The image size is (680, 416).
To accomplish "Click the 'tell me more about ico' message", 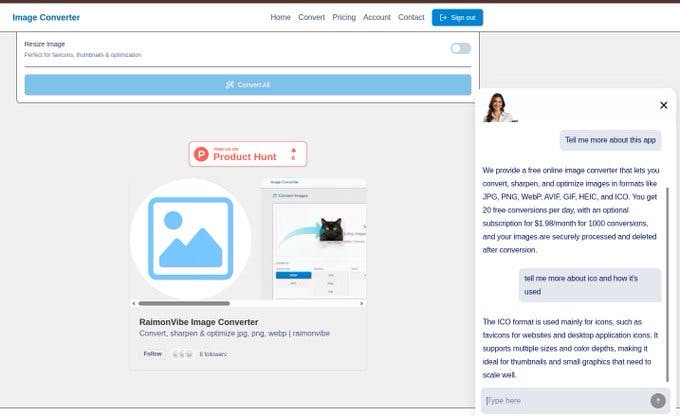I will pos(590,285).
